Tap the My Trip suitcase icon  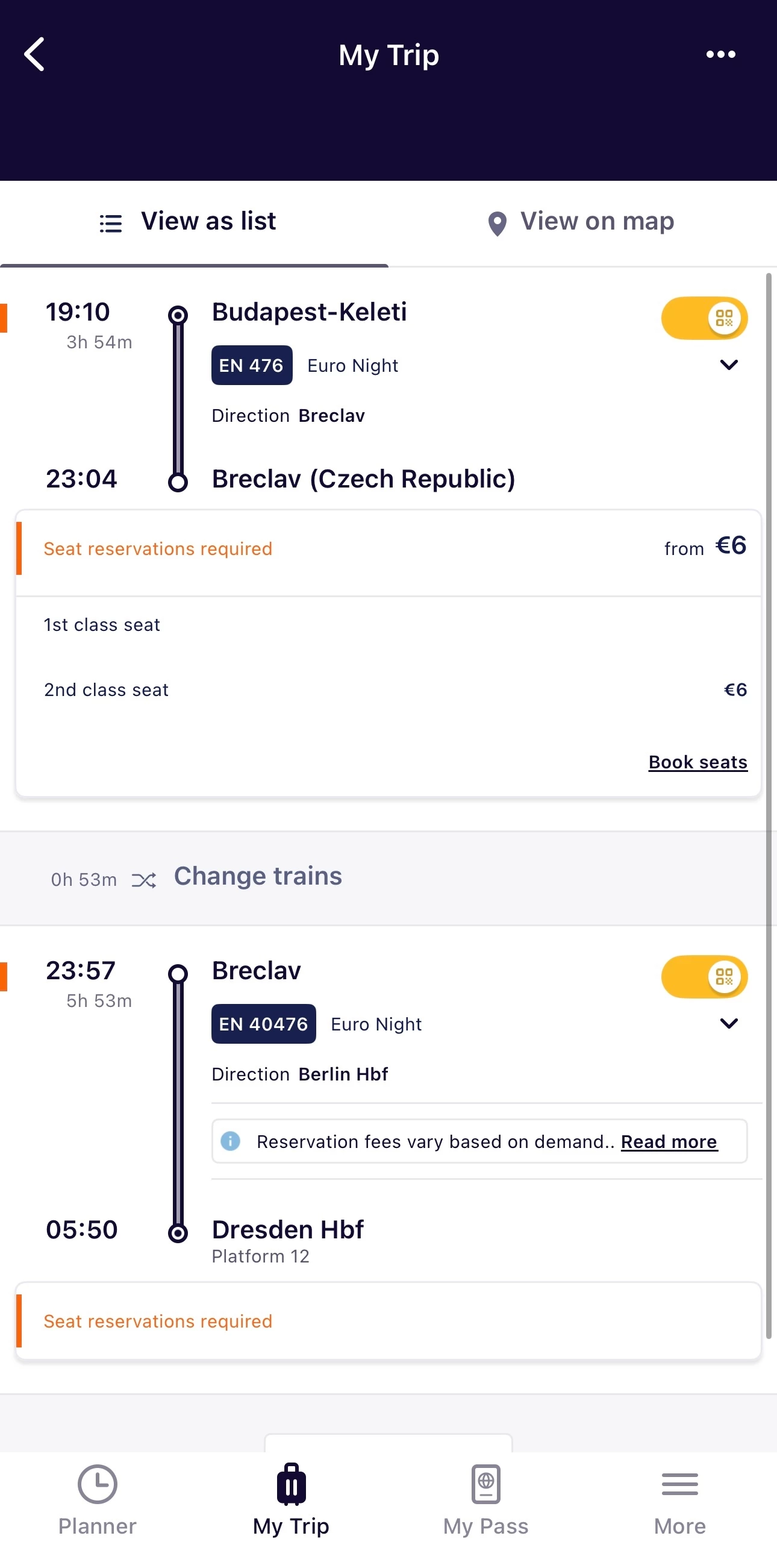click(292, 1484)
